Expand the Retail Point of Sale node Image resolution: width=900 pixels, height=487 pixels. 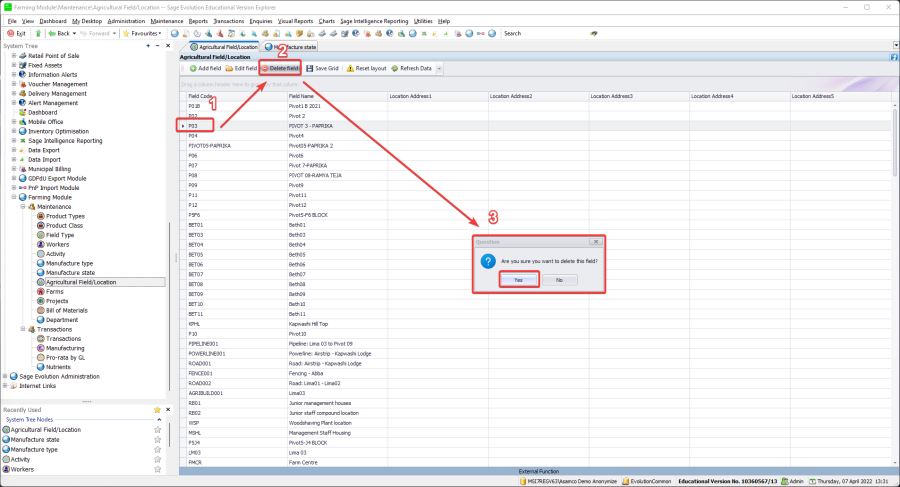point(14,55)
